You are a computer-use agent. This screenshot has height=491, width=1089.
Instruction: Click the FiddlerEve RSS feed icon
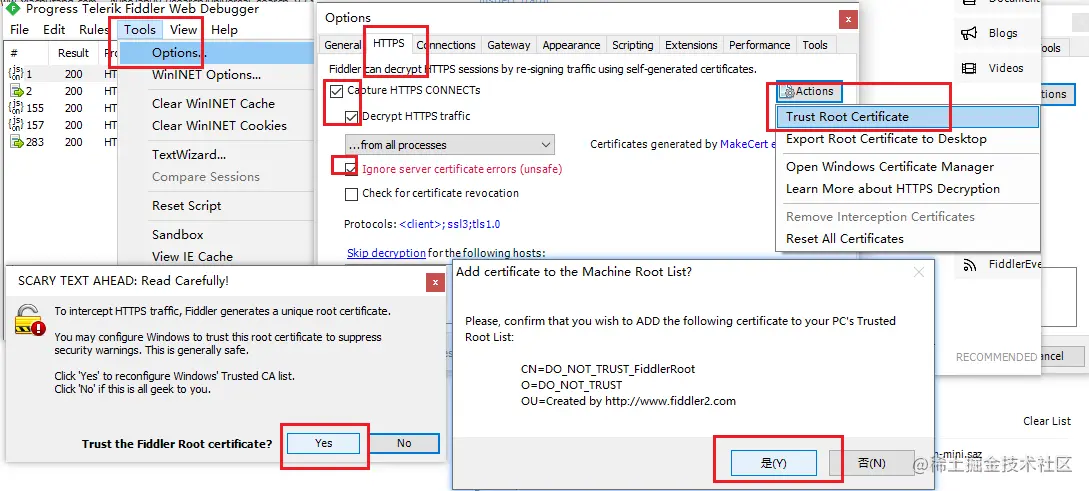pyautogui.click(x=970, y=264)
